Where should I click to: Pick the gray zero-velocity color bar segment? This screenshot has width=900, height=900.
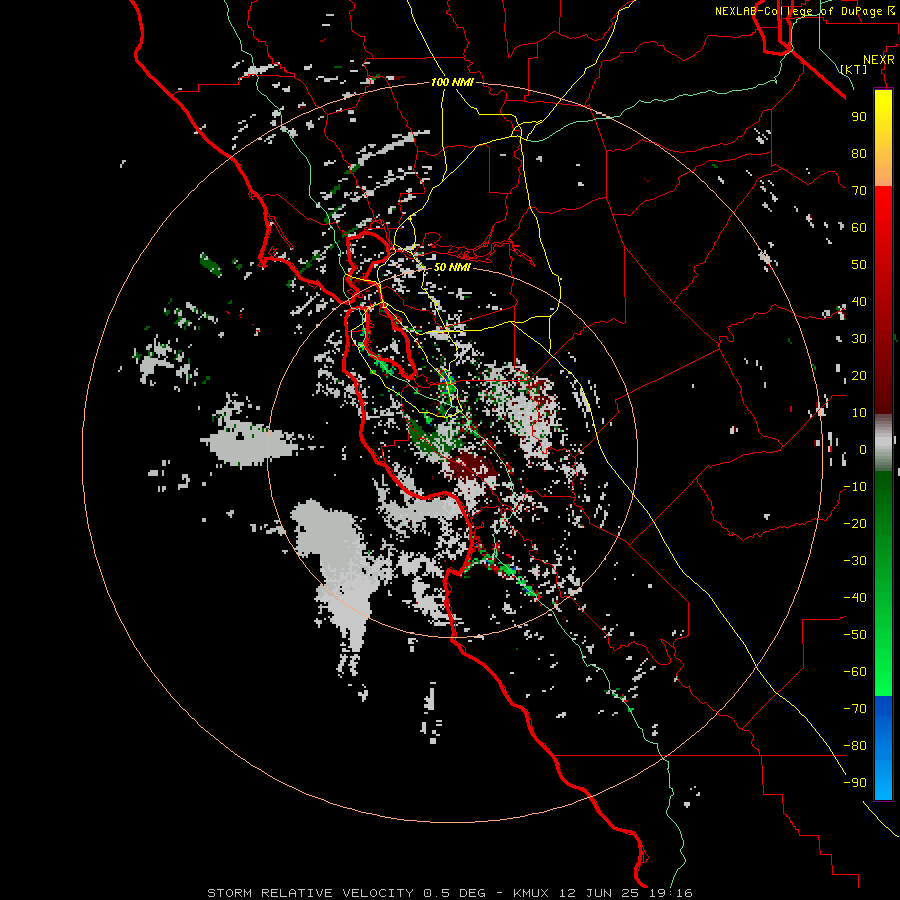[x=883, y=443]
